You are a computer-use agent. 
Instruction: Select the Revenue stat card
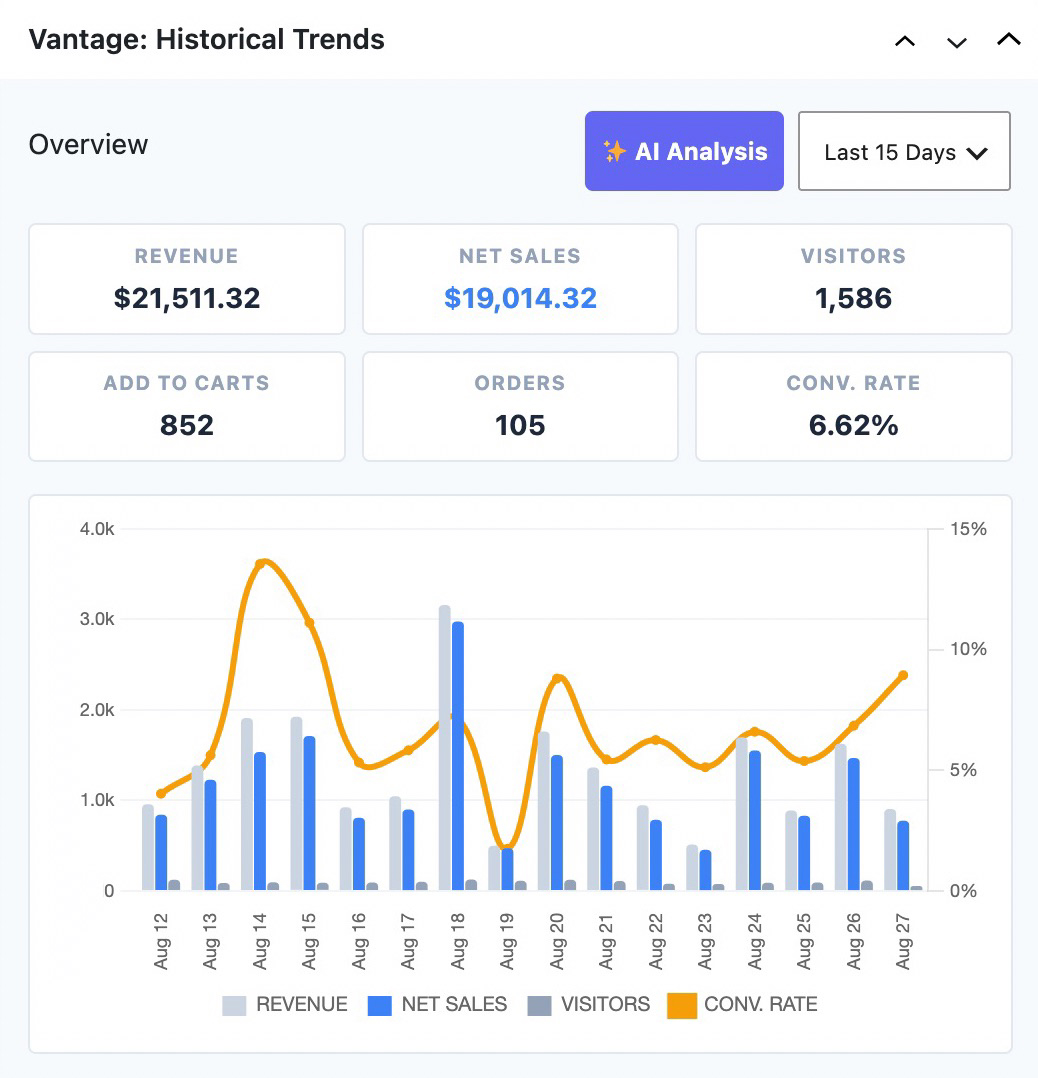point(187,279)
